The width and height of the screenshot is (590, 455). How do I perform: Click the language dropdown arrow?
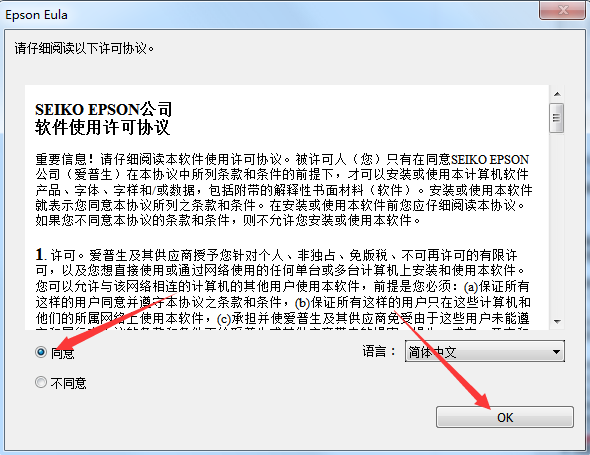click(x=556, y=352)
